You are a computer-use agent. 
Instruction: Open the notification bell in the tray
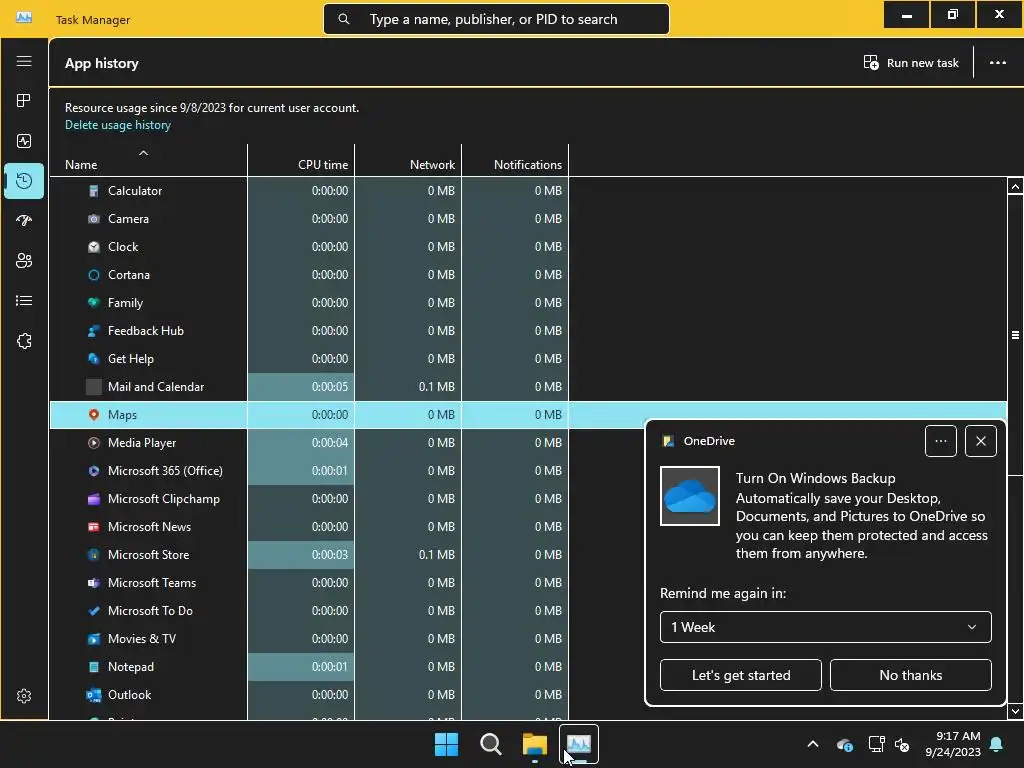coord(997,744)
